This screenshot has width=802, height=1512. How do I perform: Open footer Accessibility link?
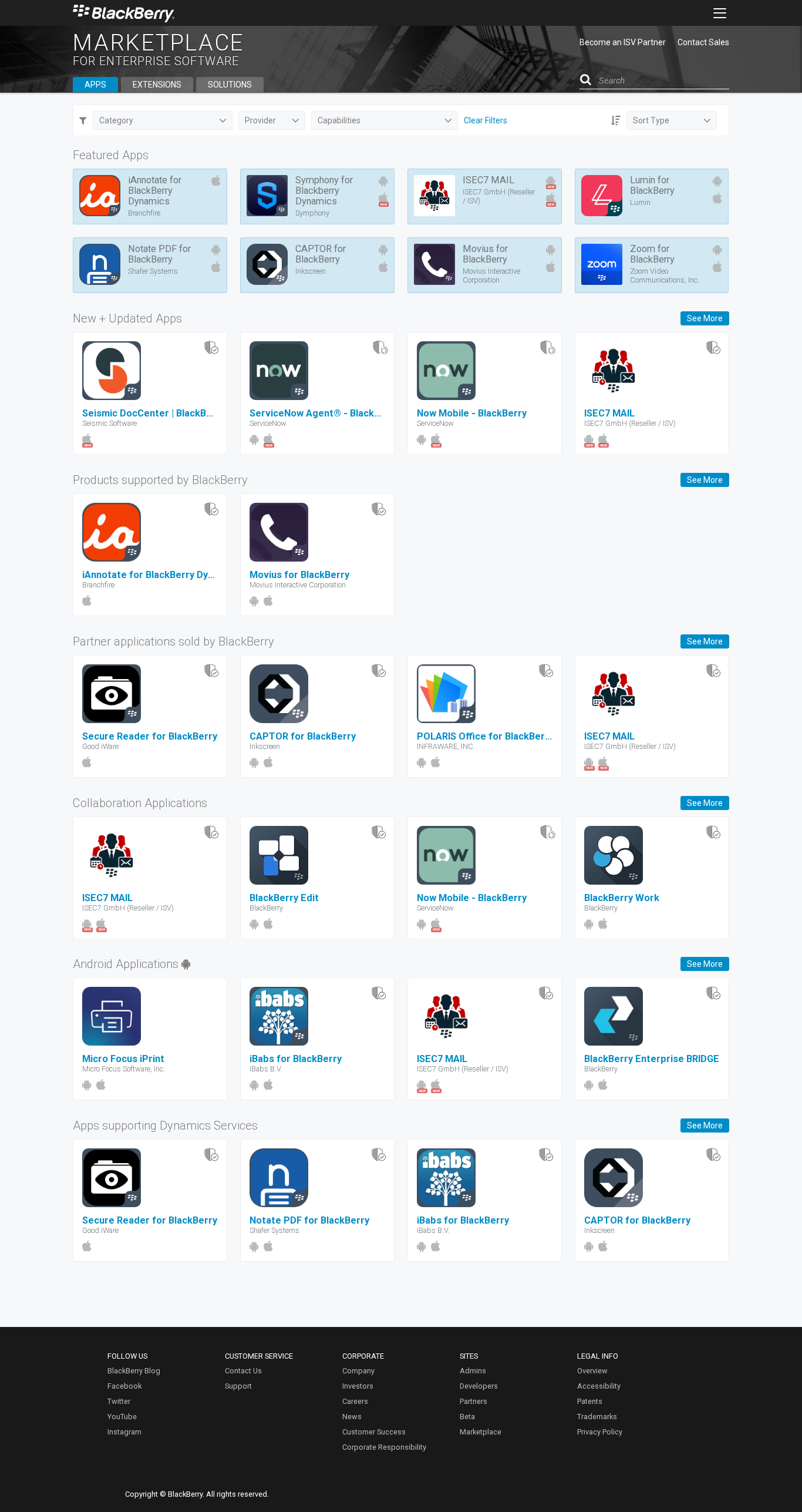[598, 1386]
